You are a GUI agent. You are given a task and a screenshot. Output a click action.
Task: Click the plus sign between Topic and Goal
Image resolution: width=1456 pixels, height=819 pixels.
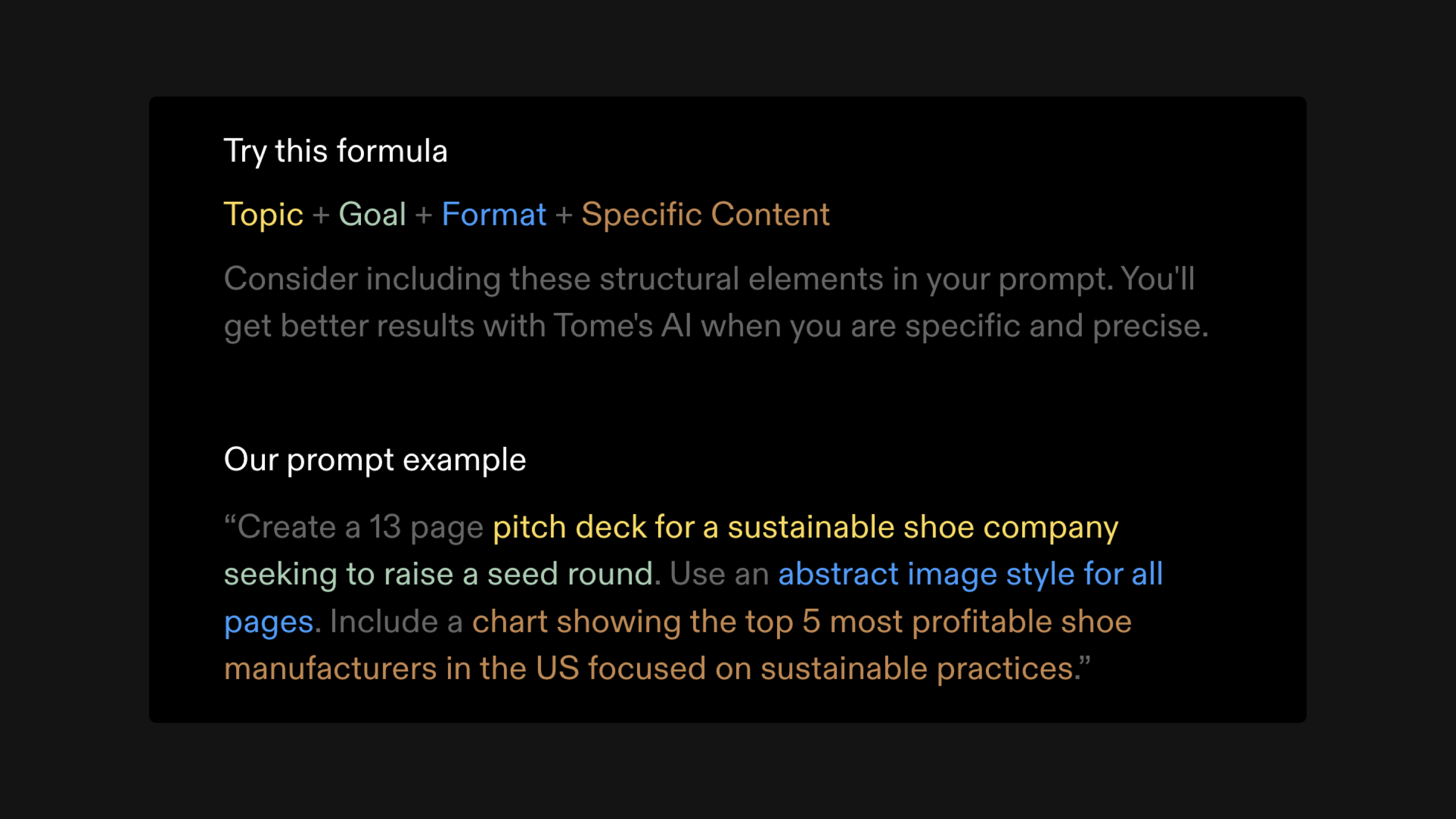point(321,216)
